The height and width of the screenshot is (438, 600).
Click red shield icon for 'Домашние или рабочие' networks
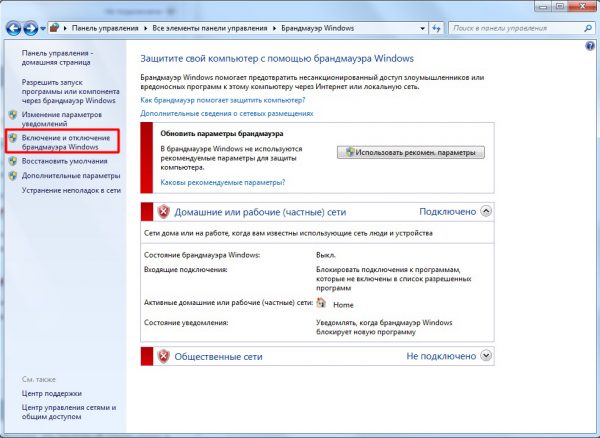tap(163, 212)
